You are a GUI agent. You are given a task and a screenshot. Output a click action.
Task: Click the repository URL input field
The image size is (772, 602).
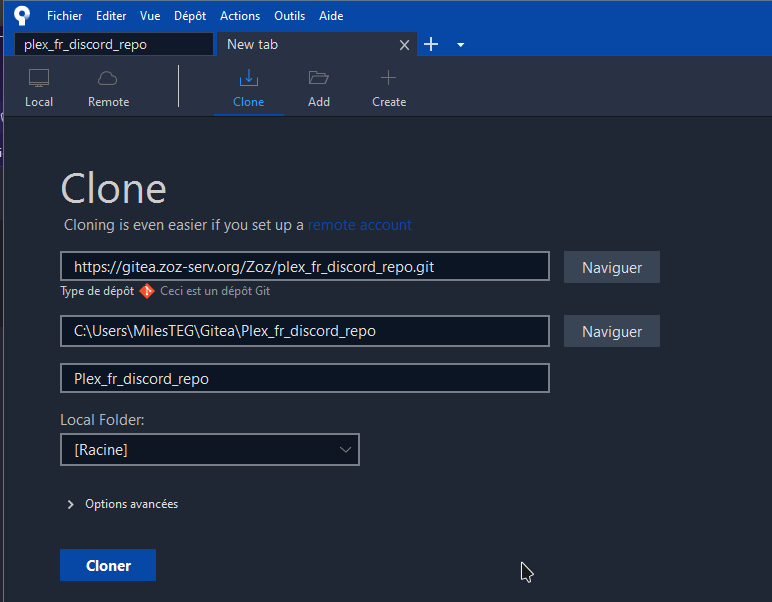[305, 266]
